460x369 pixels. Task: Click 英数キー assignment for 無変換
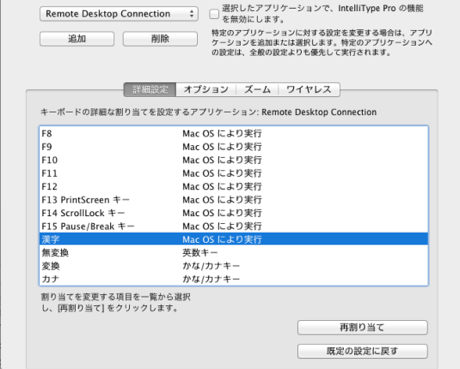point(200,253)
